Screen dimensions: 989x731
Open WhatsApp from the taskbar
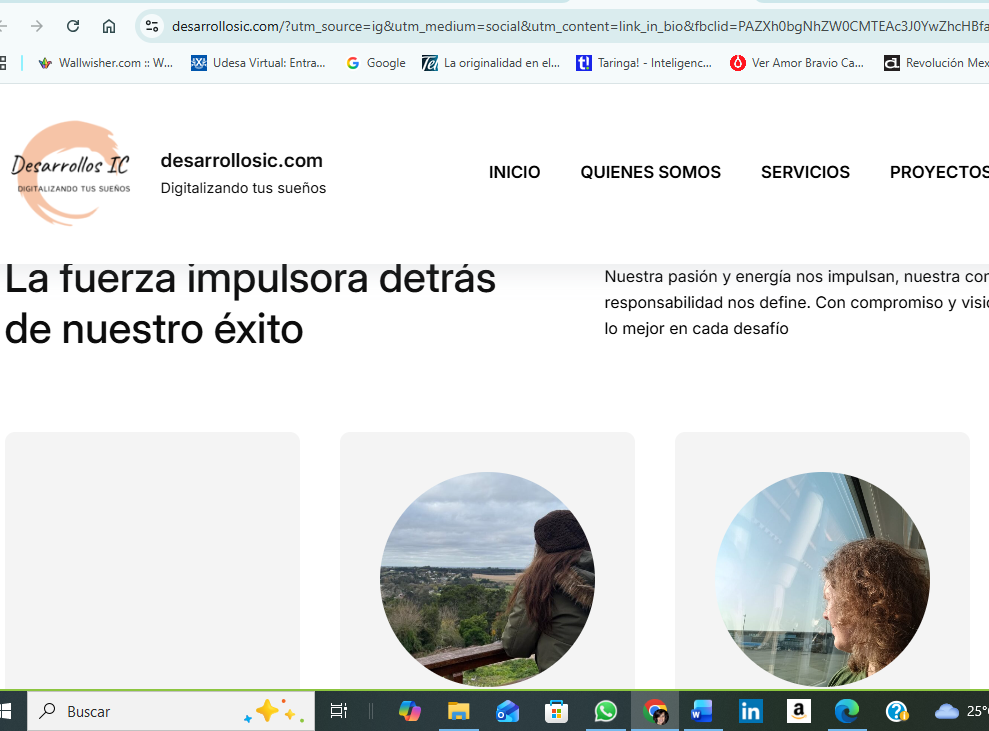605,711
